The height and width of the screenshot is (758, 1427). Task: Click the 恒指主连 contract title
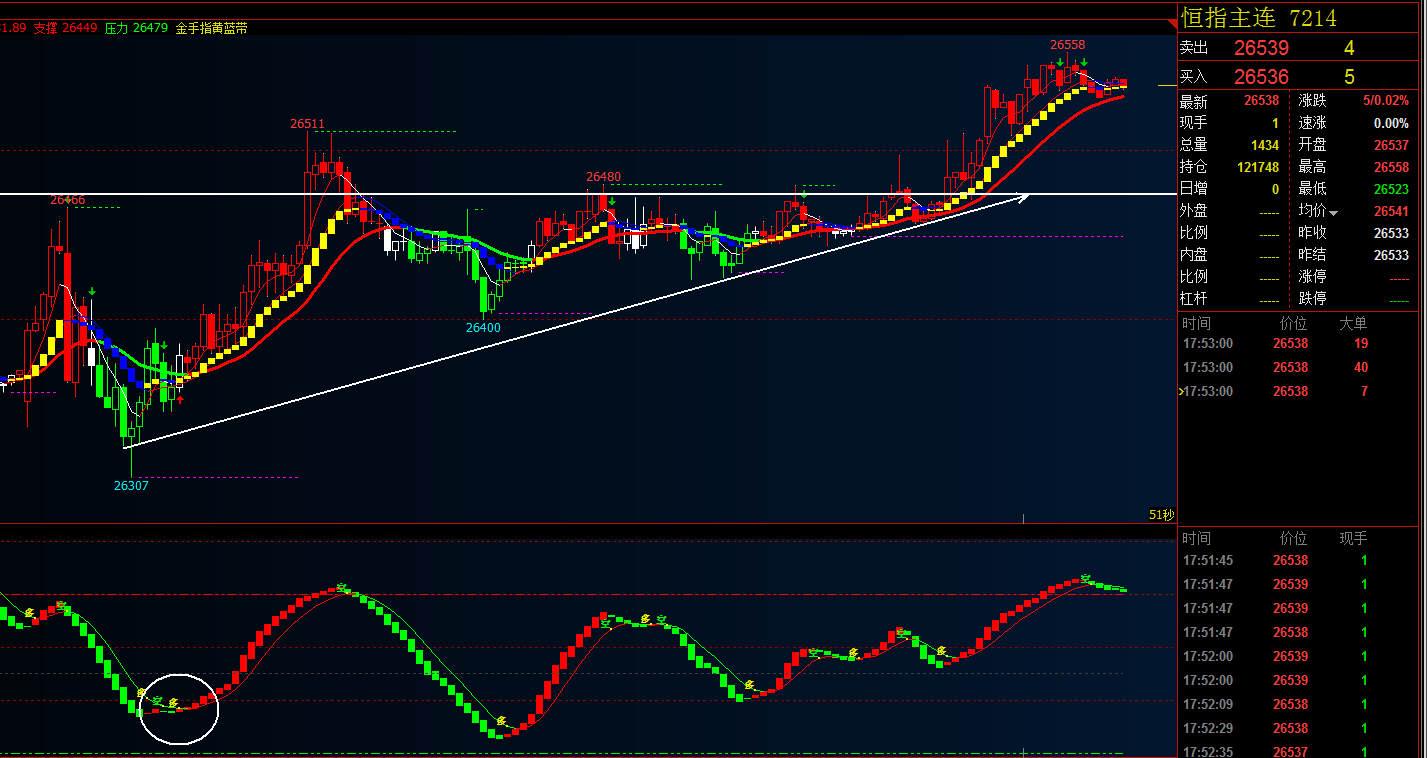(x=1229, y=18)
